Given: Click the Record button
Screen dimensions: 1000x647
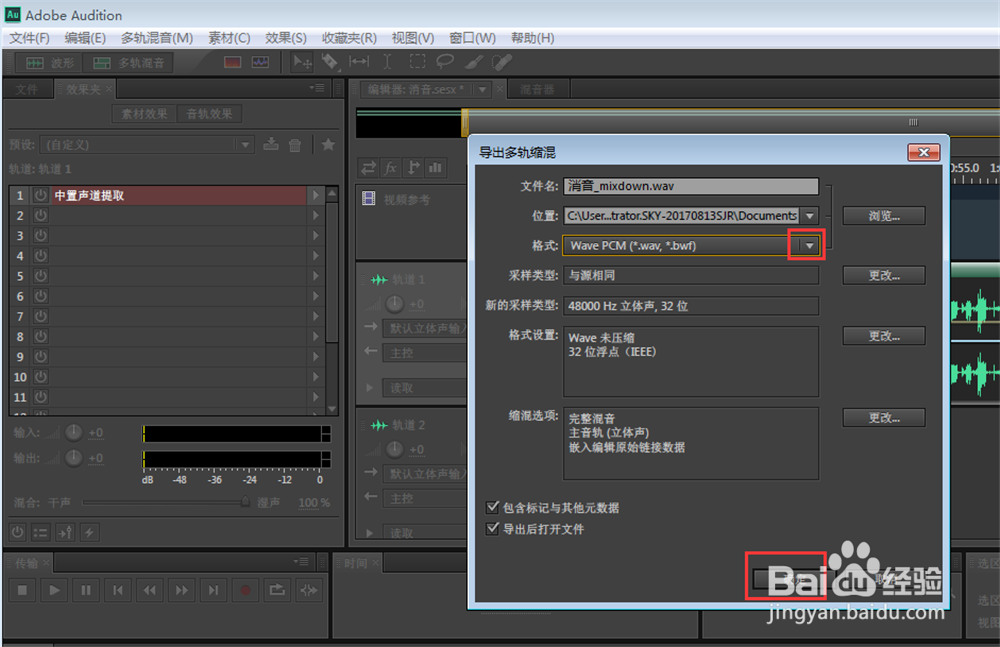Looking at the screenshot, I should [246, 590].
